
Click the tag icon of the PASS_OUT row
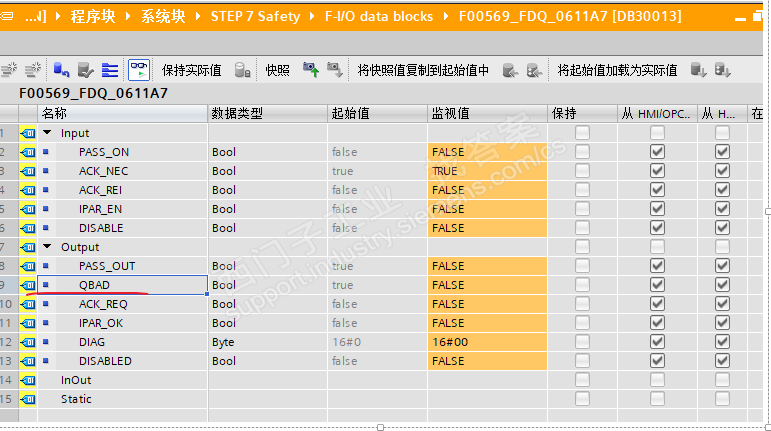click(x=28, y=266)
